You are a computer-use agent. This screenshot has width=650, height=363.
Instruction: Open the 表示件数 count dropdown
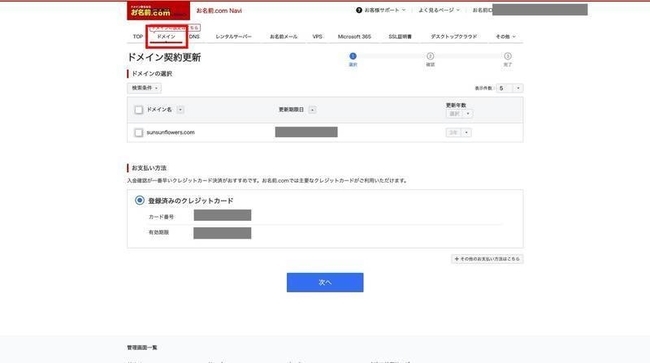coord(509,88)
